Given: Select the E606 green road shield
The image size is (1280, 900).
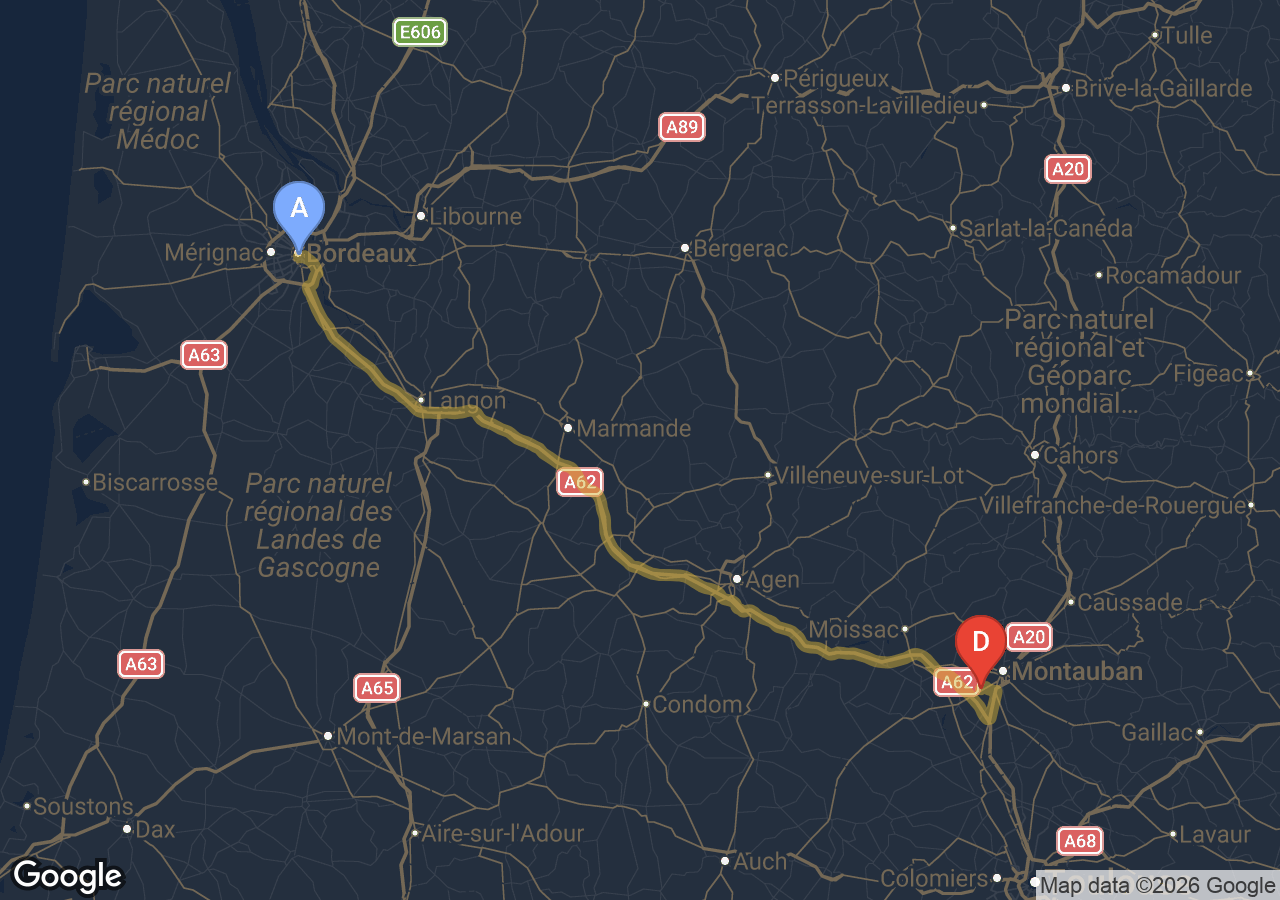Looking at the screenshot, I should coord(420,32).
